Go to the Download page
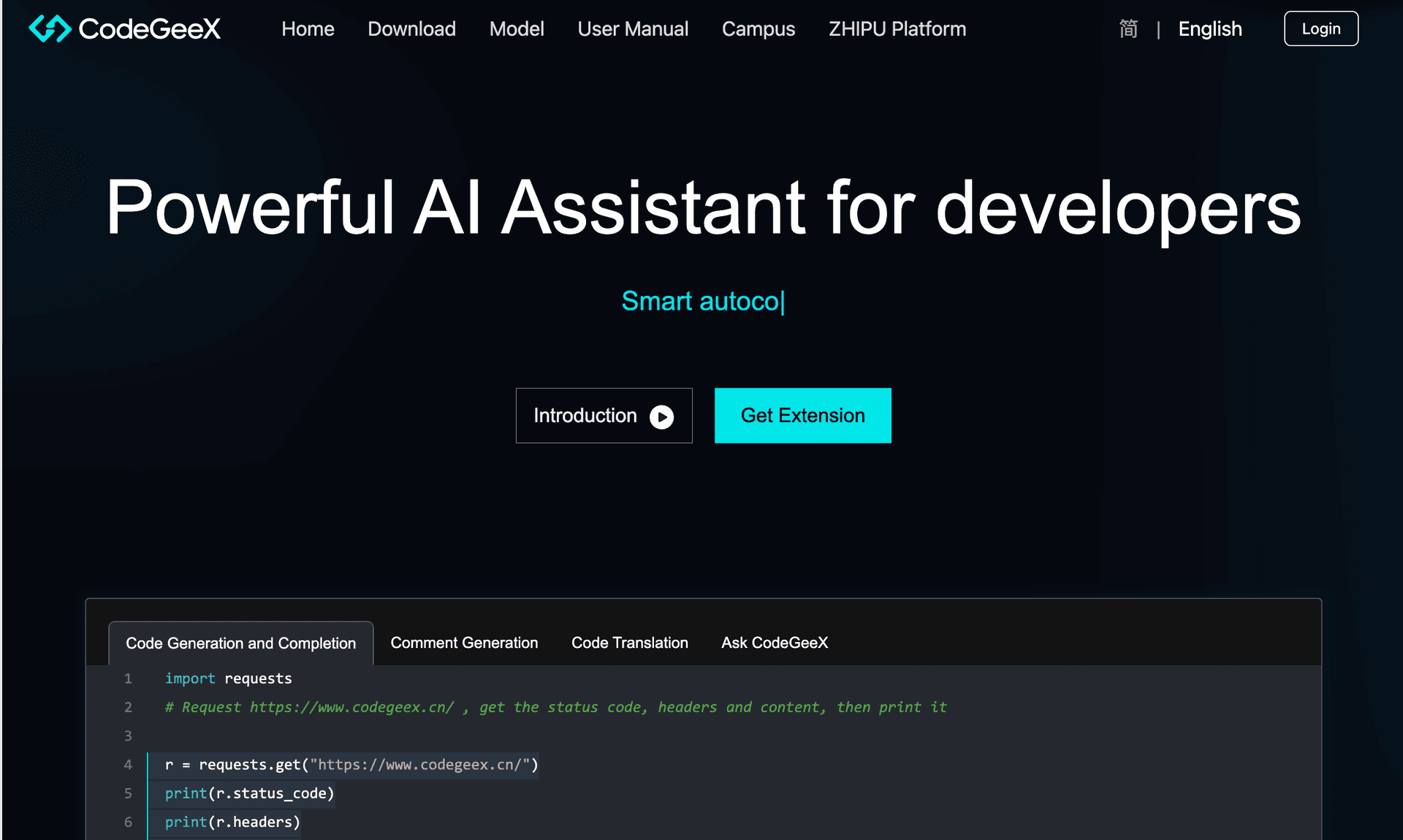 click(411, 28)
